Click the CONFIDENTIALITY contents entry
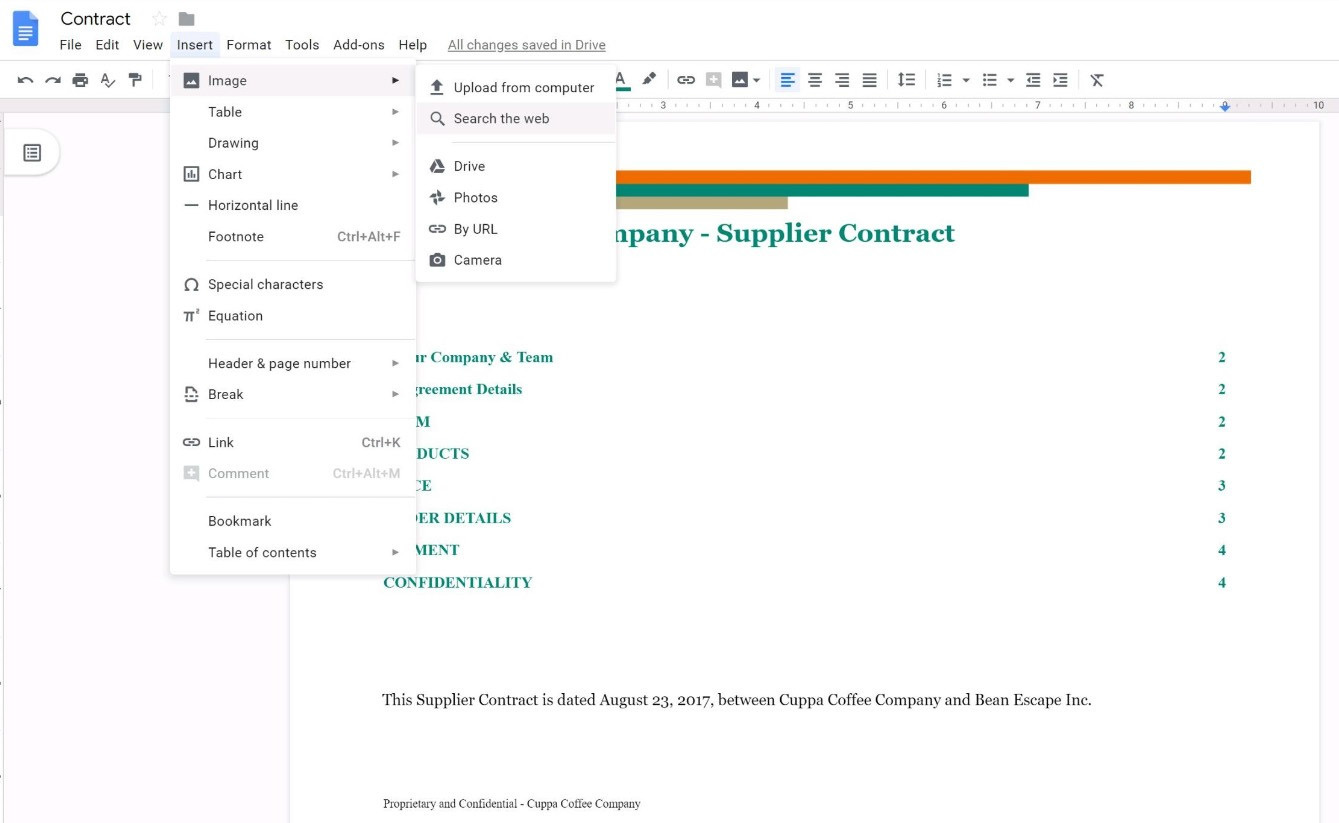 coord(458,582)
